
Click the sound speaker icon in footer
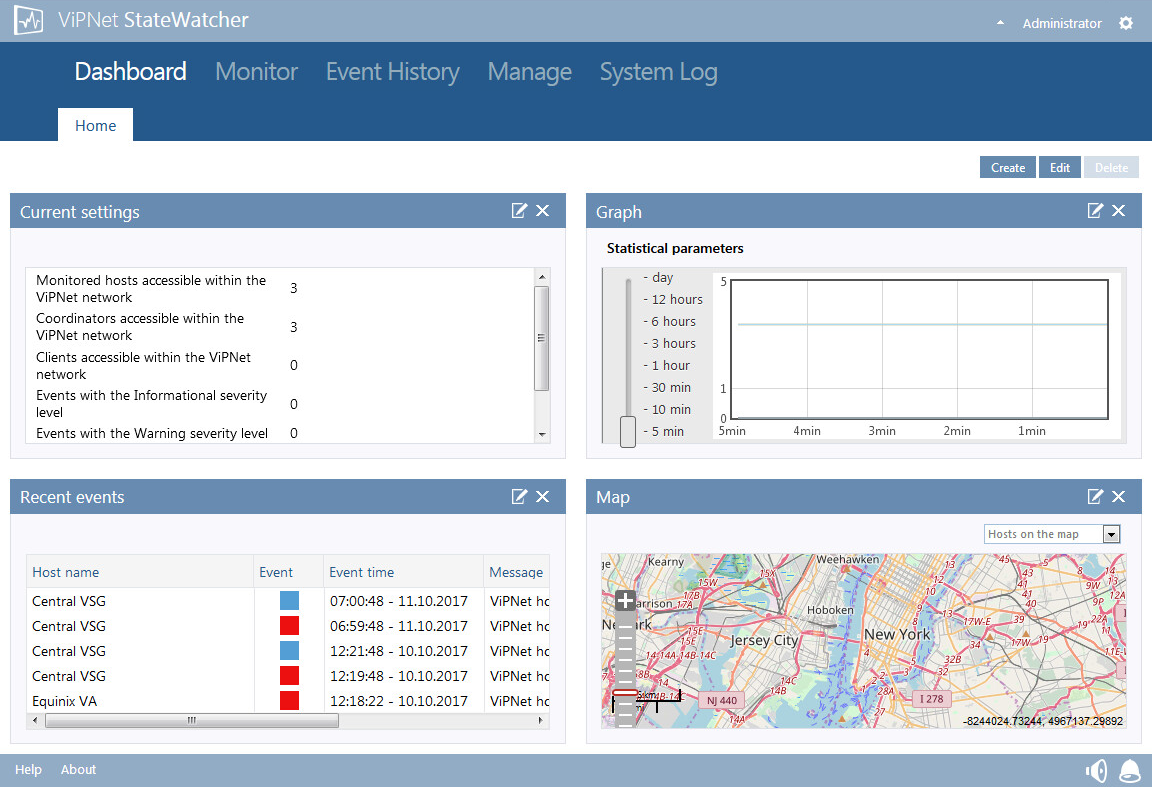click(1096, 770)
